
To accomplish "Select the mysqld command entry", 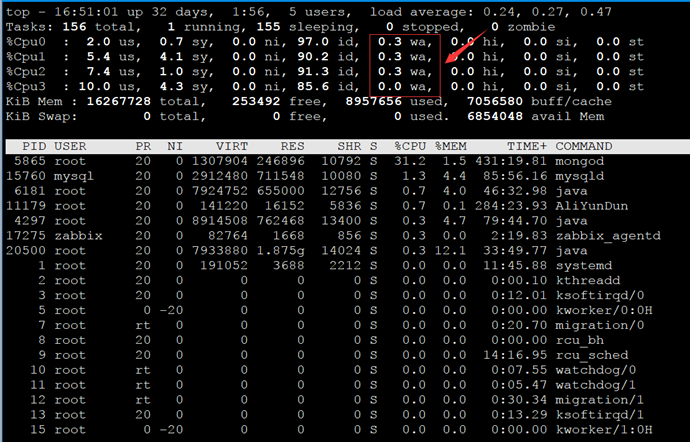I will pos(580,176).
